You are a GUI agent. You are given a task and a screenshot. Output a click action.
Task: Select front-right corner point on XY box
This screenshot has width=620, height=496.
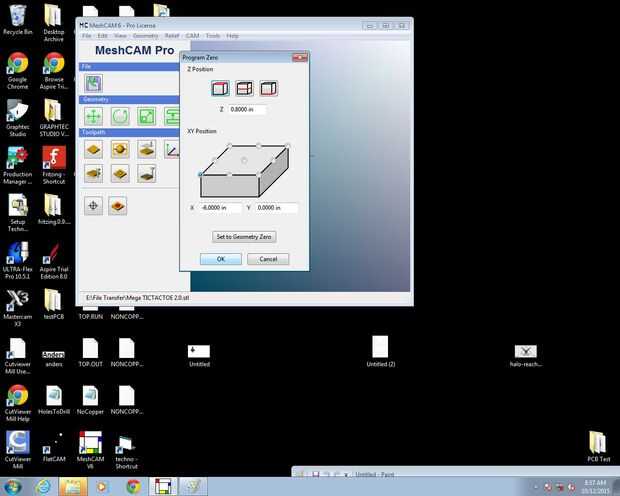click(259, 174)
